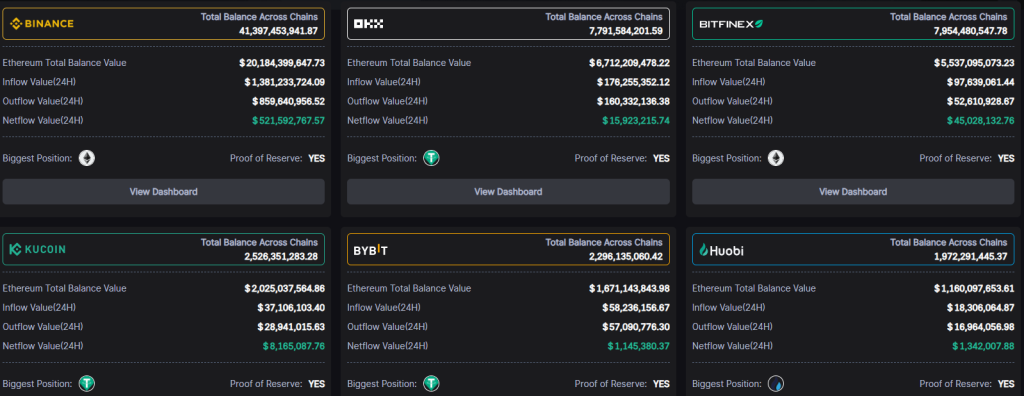Open OKX View Dashboard button
The height and width of the screenshot is (396, 1024).
[508, 191]
